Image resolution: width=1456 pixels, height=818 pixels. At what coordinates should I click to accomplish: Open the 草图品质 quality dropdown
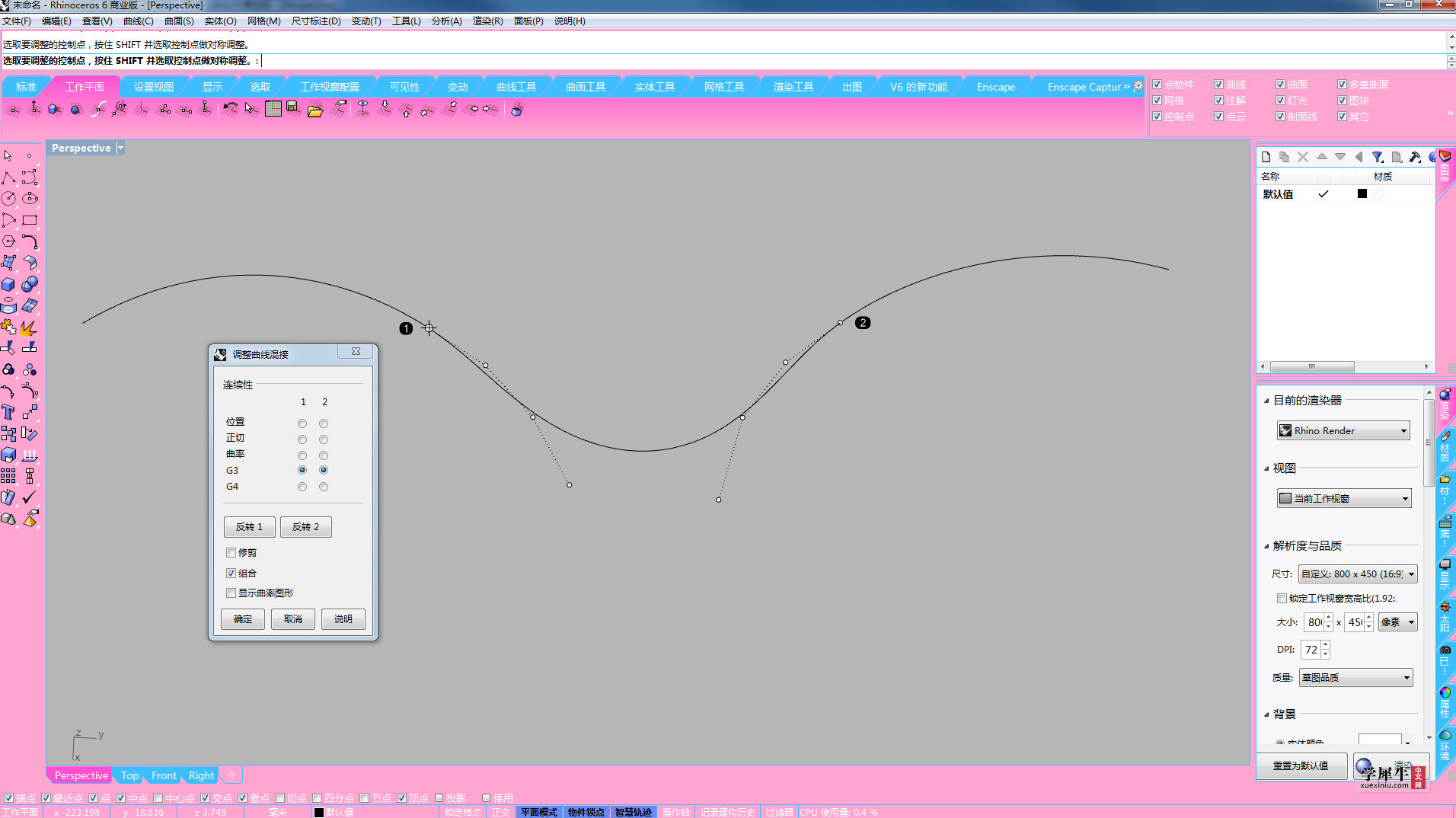(1355, 678)
